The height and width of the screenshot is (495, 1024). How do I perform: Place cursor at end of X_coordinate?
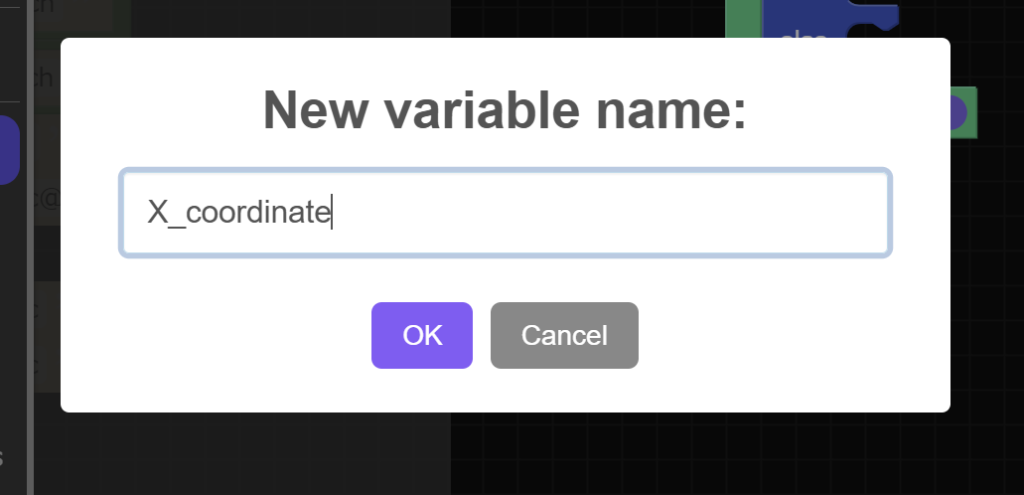click(331, 212)
